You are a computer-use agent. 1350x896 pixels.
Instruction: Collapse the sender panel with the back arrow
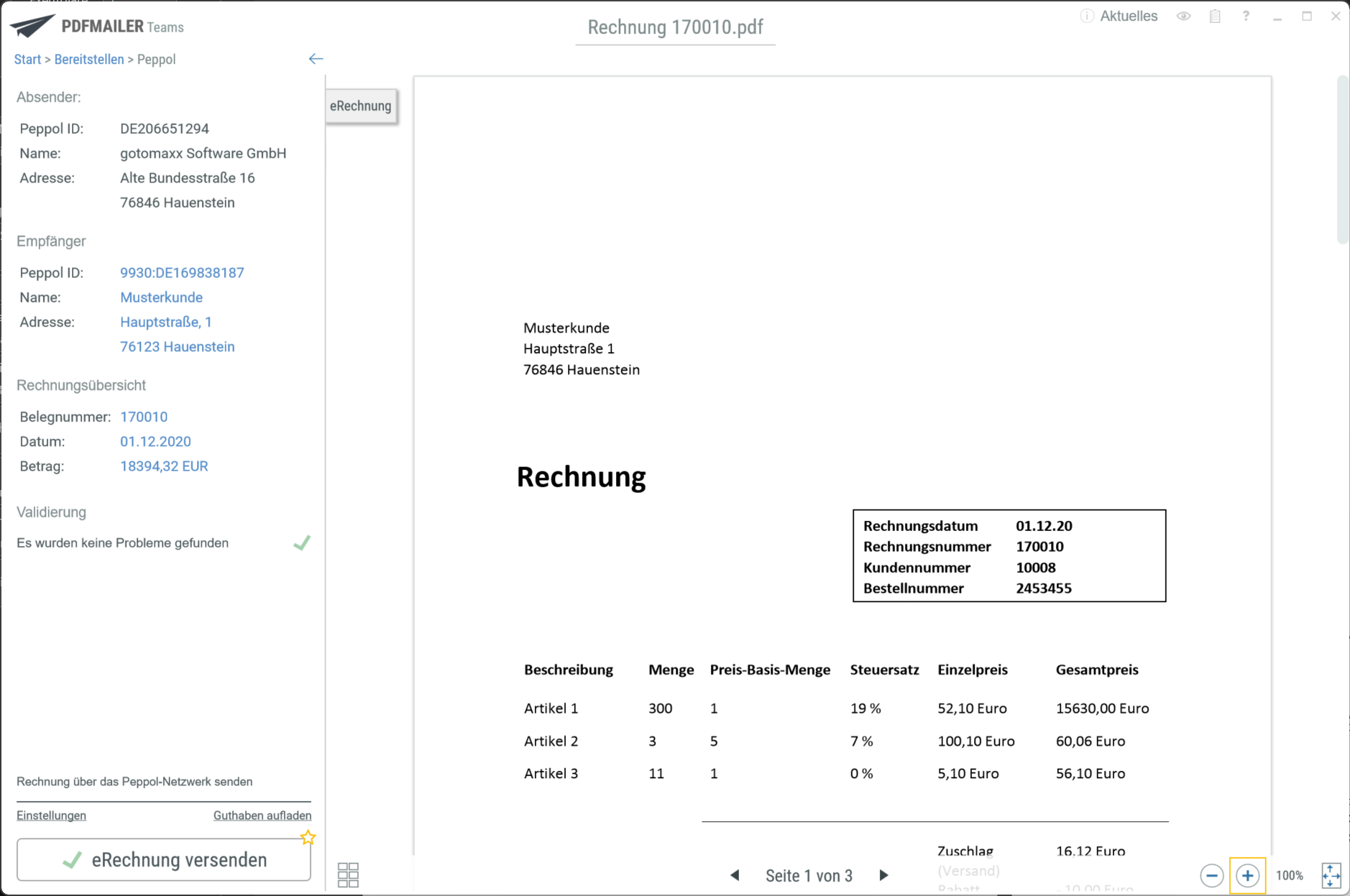point(316,58)
